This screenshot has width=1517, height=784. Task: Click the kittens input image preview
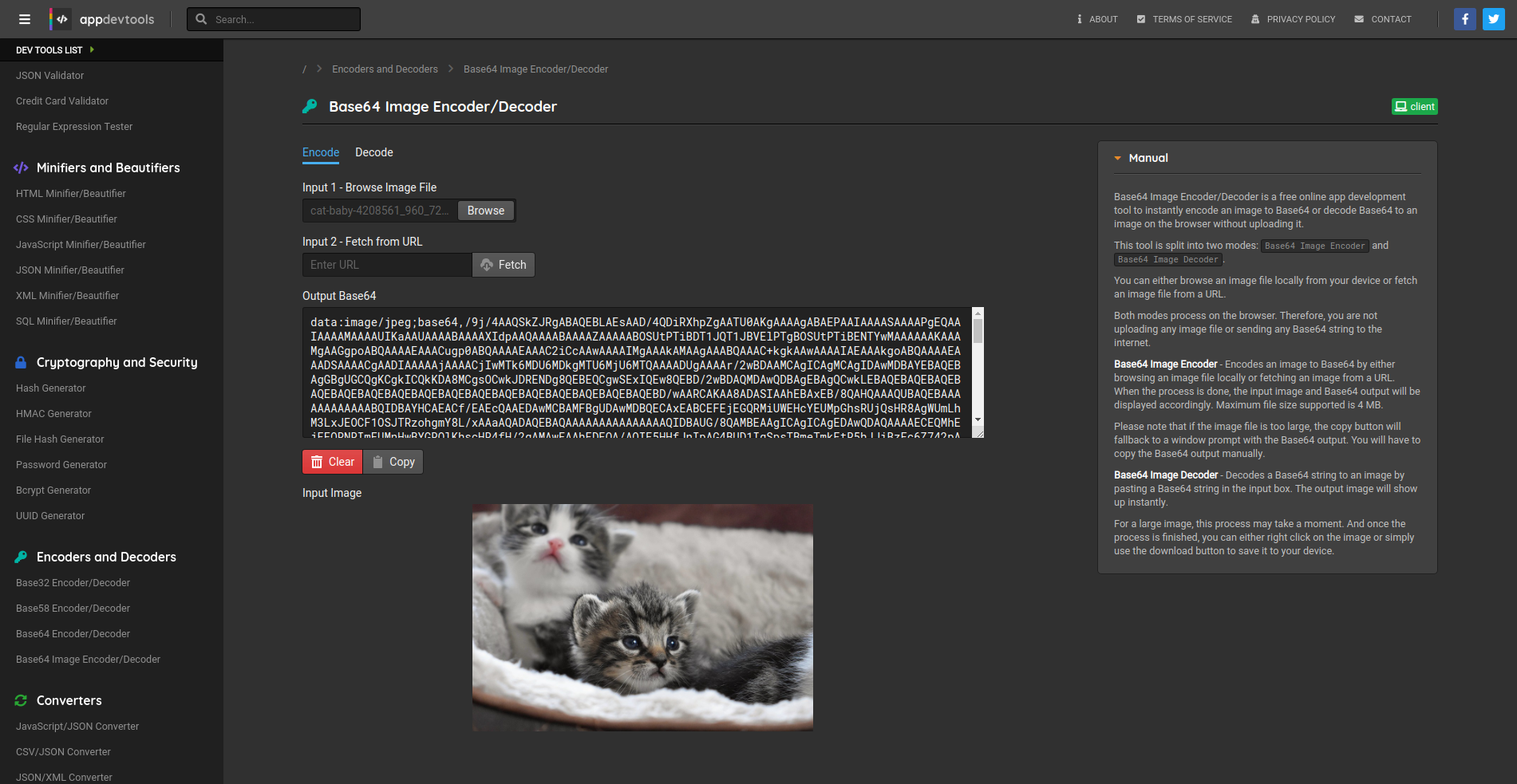642,617
